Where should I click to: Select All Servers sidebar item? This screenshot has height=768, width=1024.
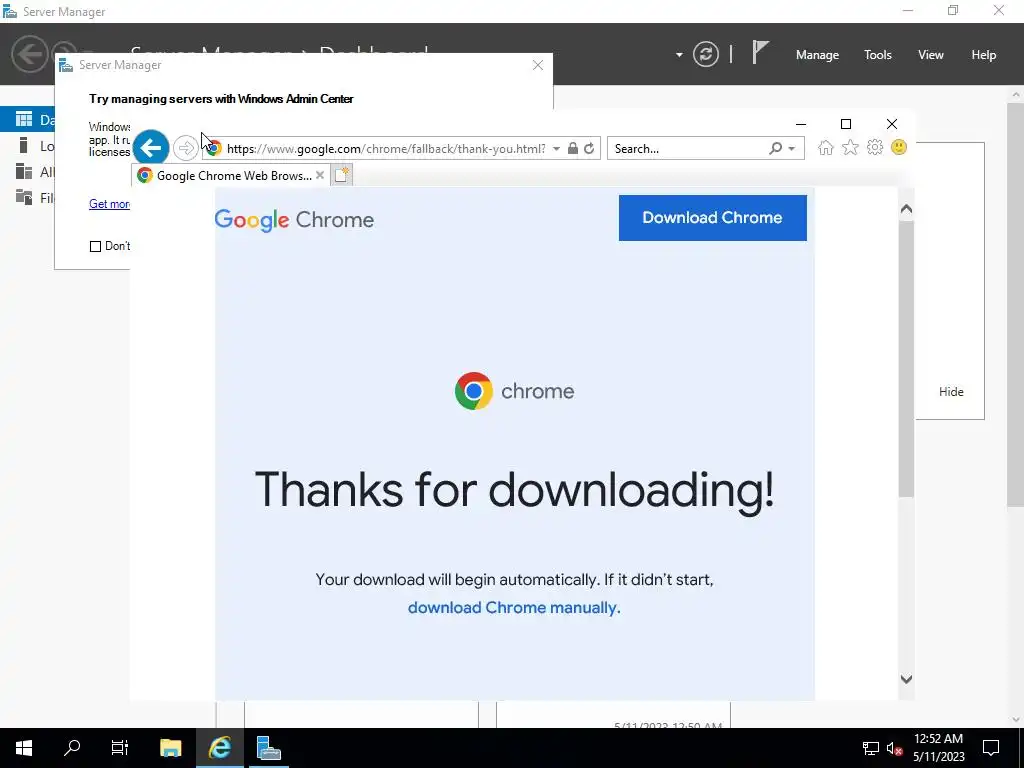pos(27,172)
